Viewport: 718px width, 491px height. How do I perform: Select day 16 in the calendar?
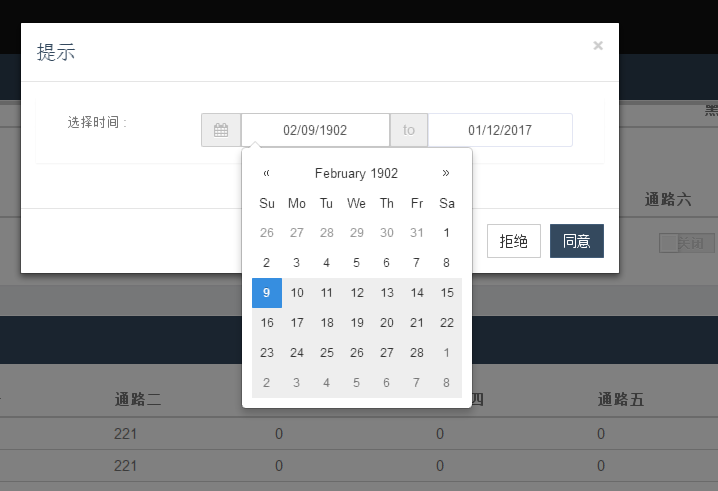[x=267, y=323]
